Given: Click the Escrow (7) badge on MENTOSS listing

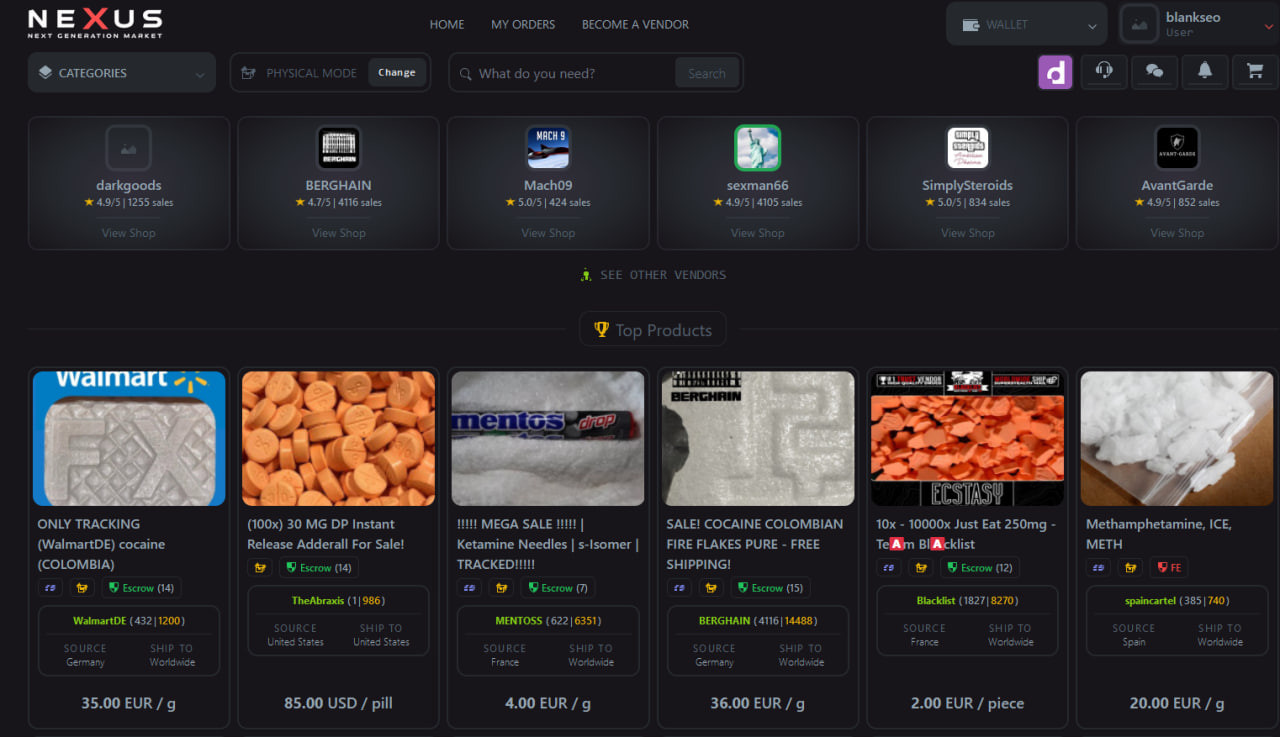Looking at the screenshot, I should click(x=557, y=588).
